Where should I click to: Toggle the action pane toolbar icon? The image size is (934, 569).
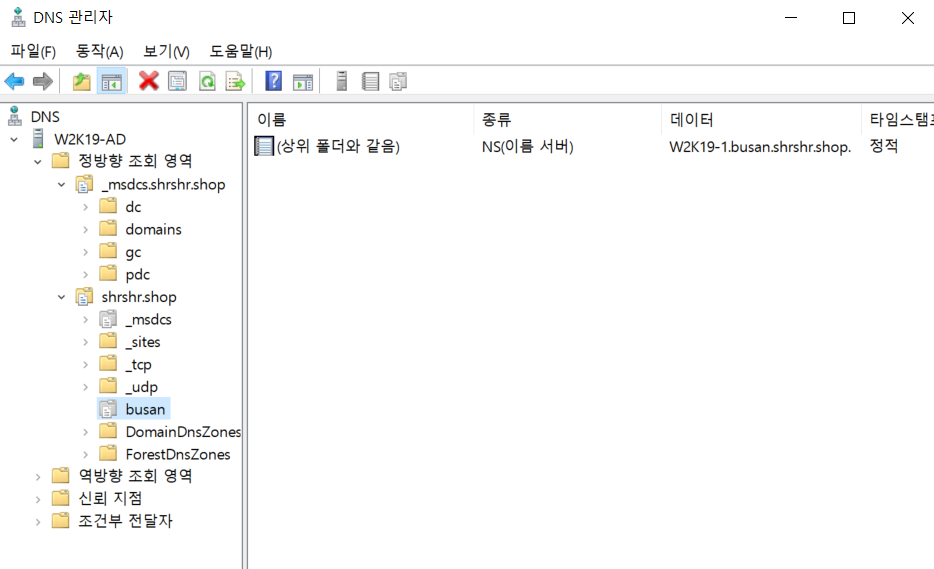pyautogui.click(x=303, y=82)
